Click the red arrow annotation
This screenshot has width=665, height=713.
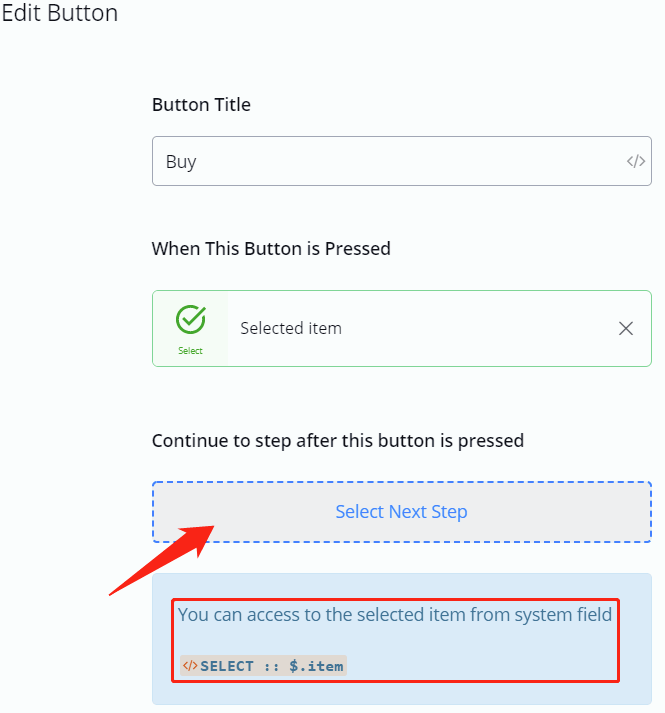coord(160,560)
